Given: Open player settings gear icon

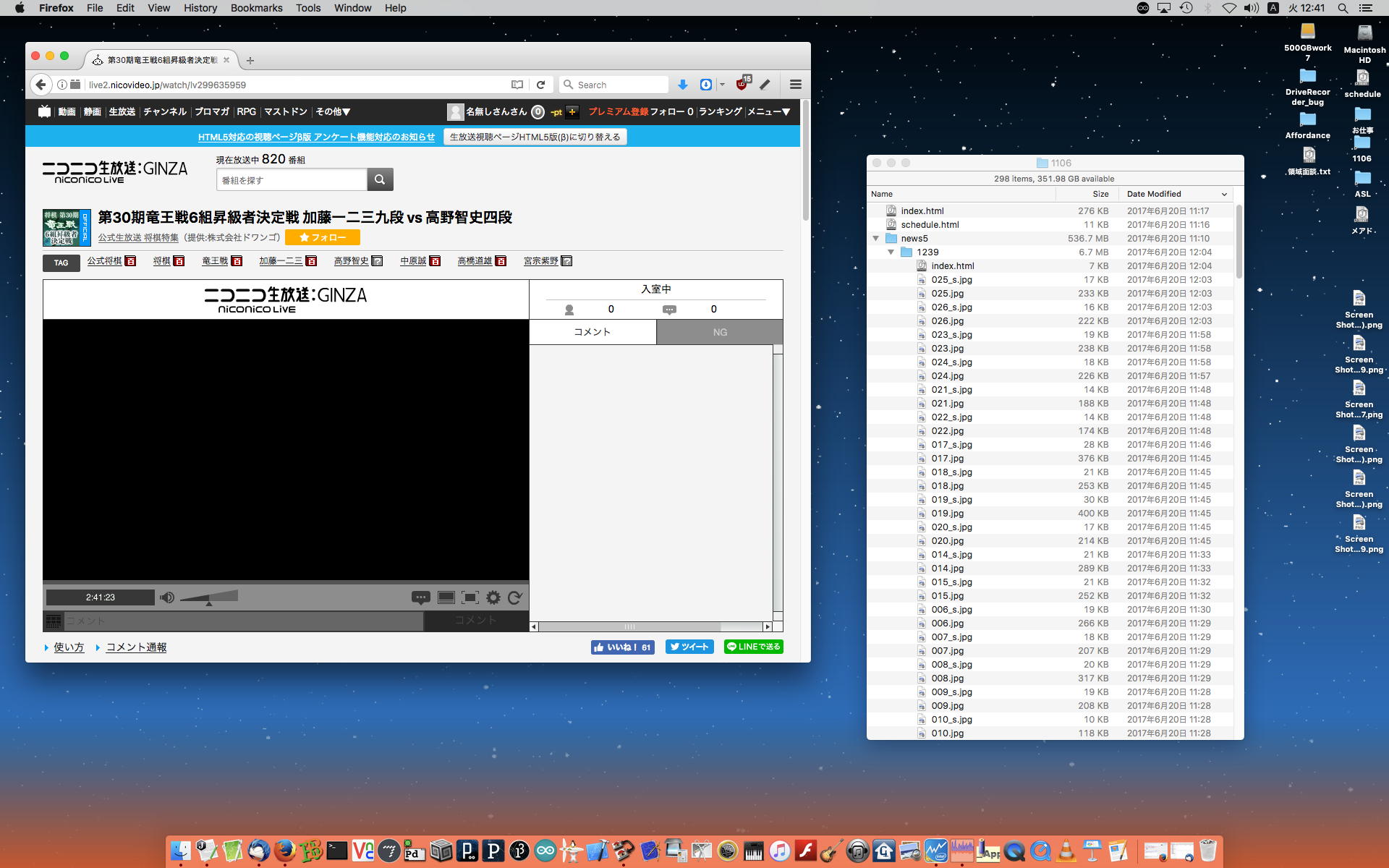Looking at the screenshot, I should pyautogui.click(x=493, y=597).
